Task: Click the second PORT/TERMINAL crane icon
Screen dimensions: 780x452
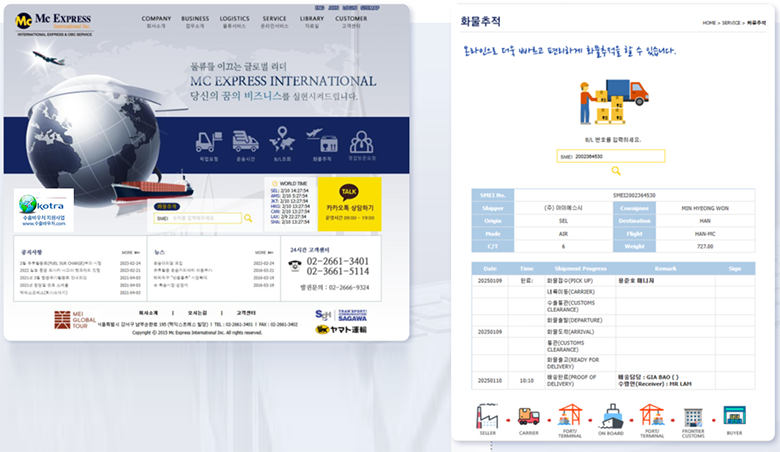Action: [x=652, y=416]
